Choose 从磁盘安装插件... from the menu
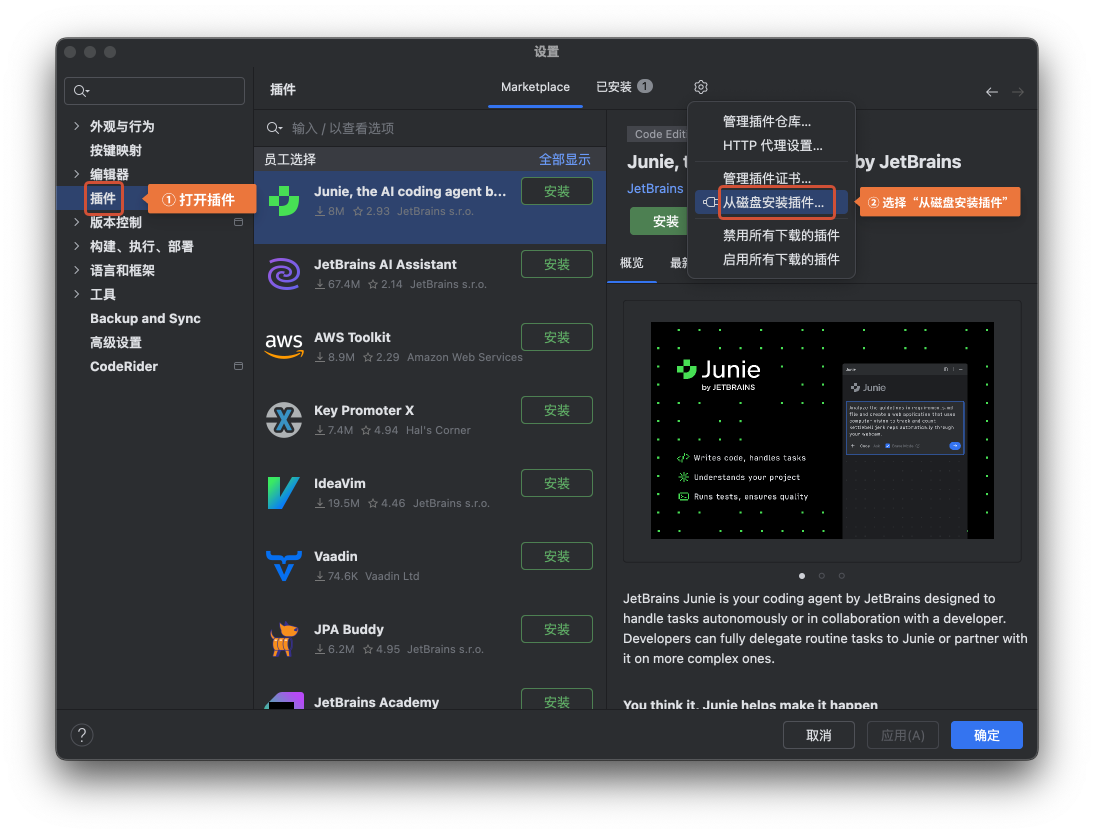 (773, 202)
